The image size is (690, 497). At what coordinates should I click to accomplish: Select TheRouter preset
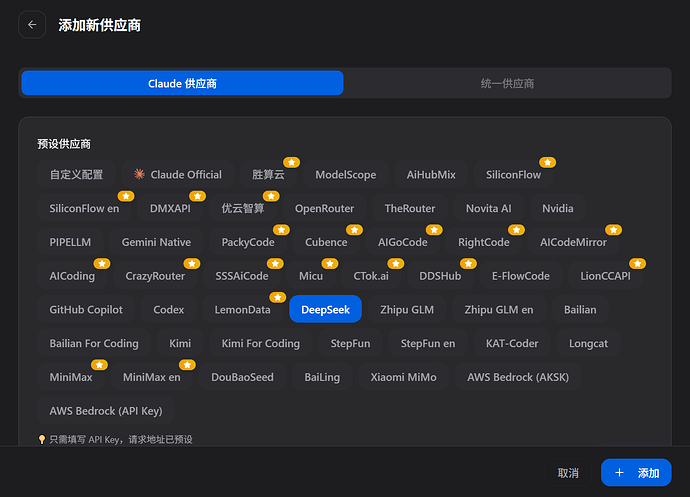[410, 208]
